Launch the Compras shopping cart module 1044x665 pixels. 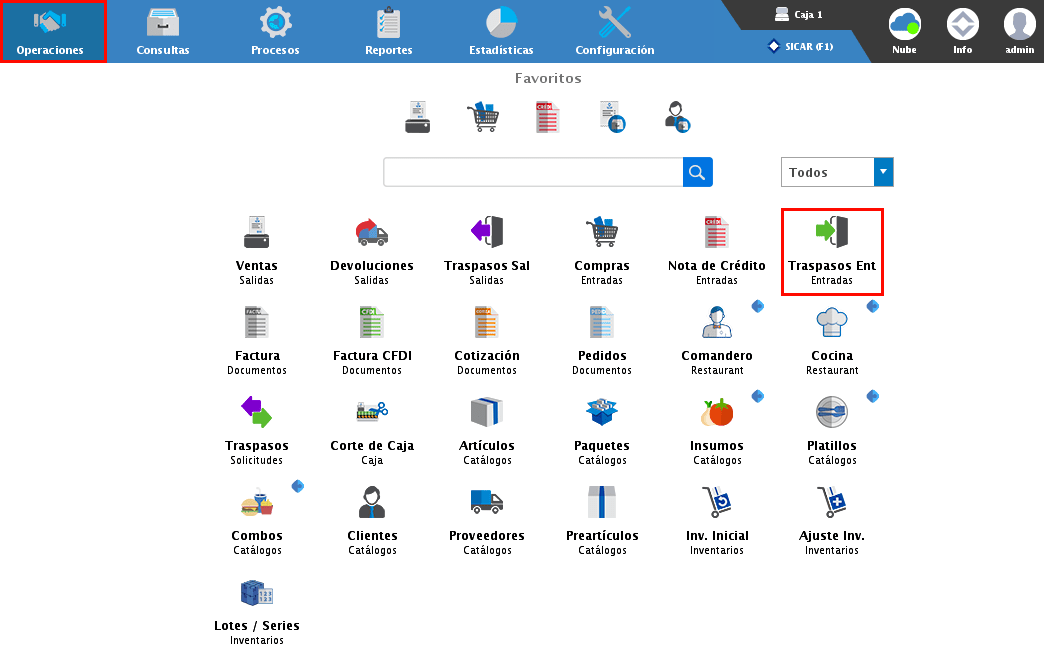pyautogui.click(x=602, y=233)
